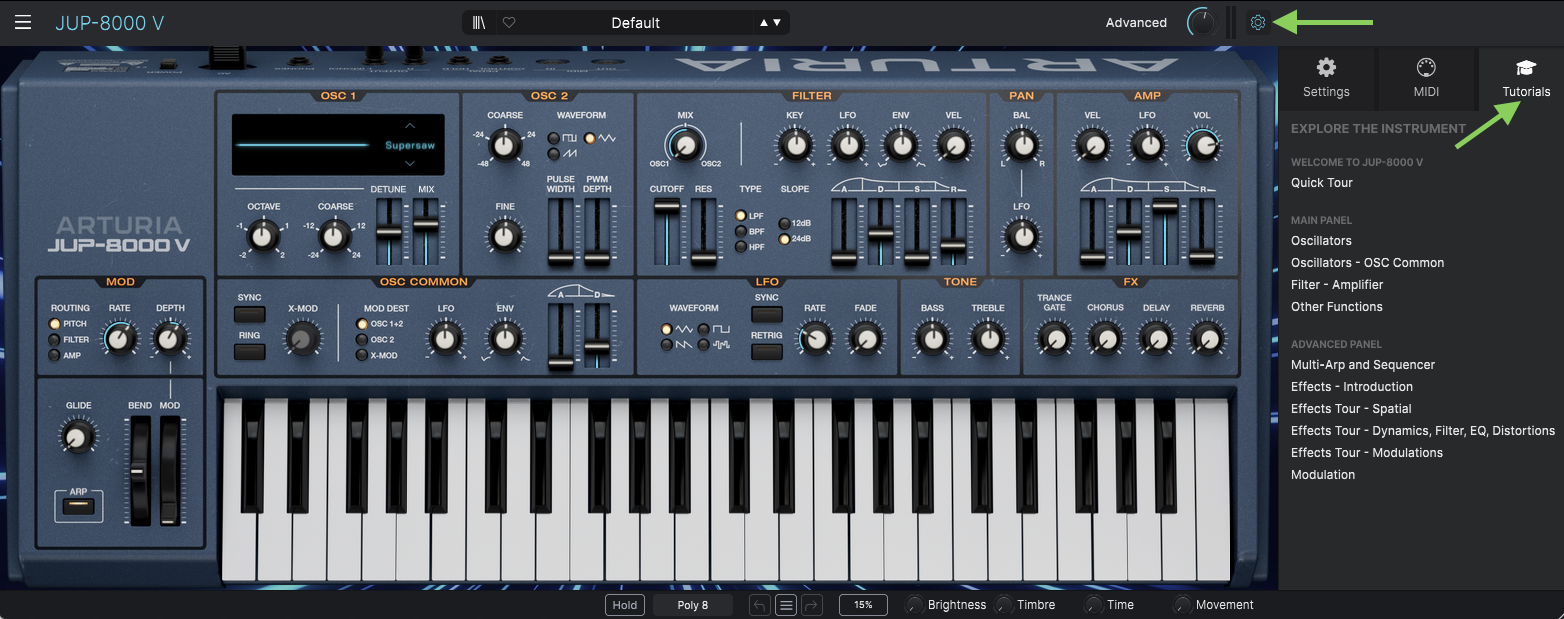Image resolution: width=1564 pixels, height=619 pixels.
Task: Enable the OSC Common Sync button
Action: coord(250,315)
